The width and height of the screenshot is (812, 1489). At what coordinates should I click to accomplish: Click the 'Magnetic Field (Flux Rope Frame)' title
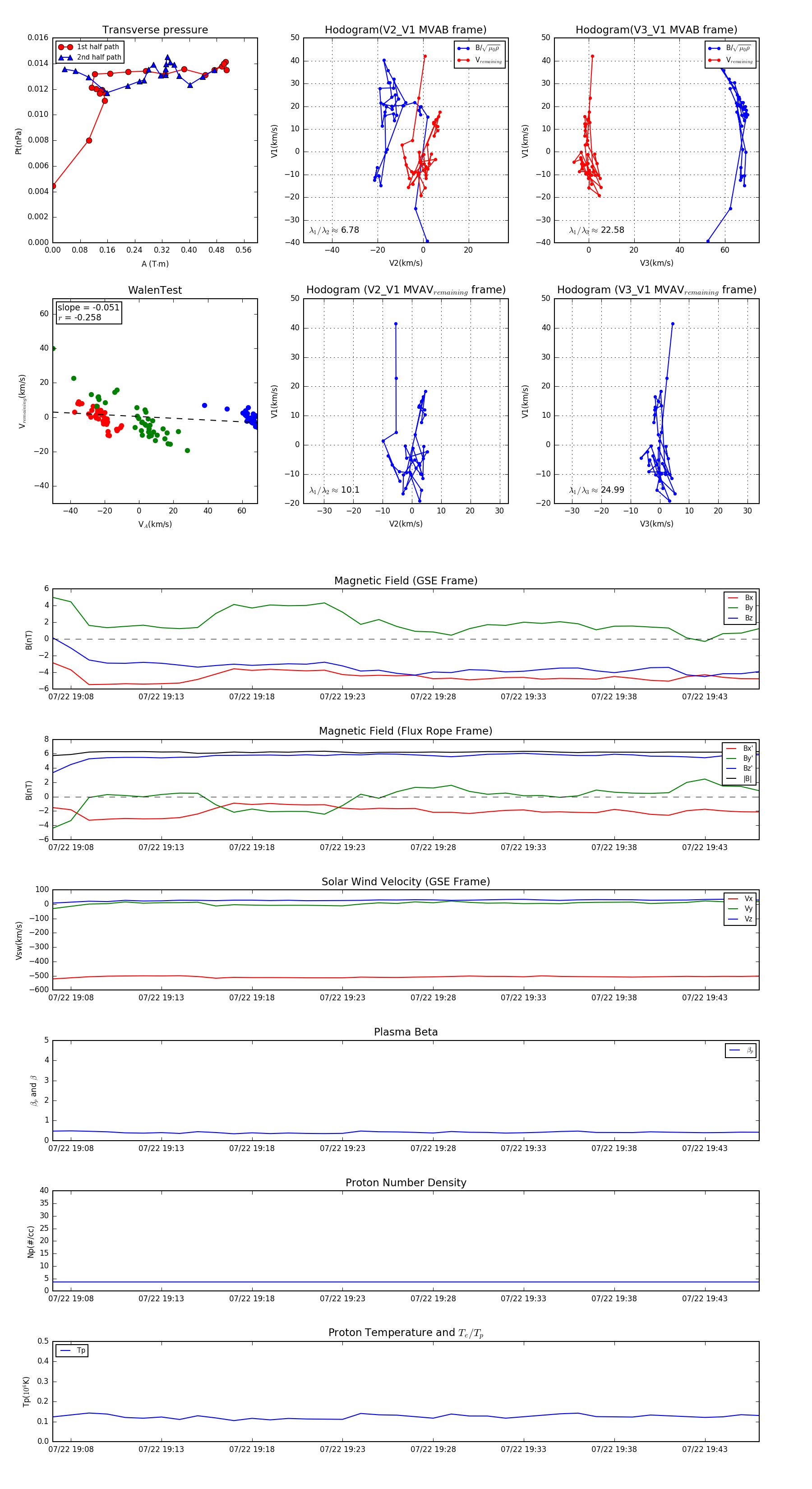406,731
